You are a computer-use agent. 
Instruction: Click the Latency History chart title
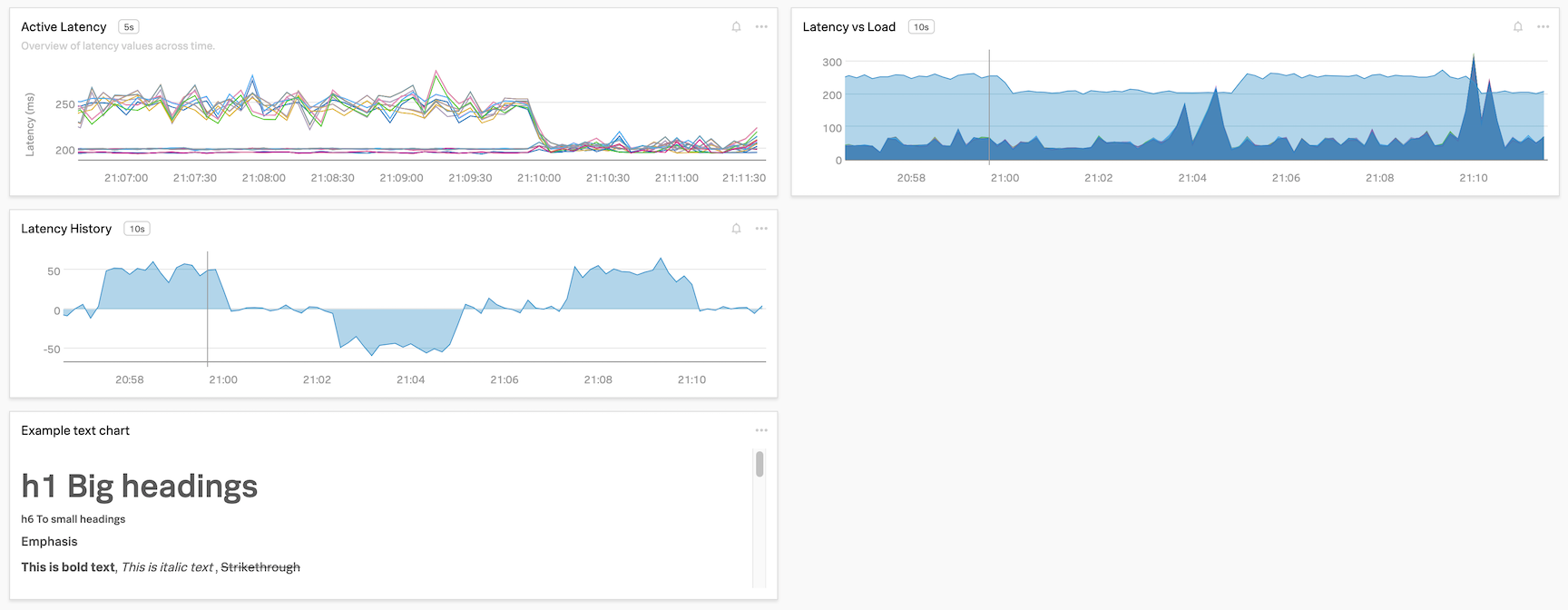coord(66,229)
